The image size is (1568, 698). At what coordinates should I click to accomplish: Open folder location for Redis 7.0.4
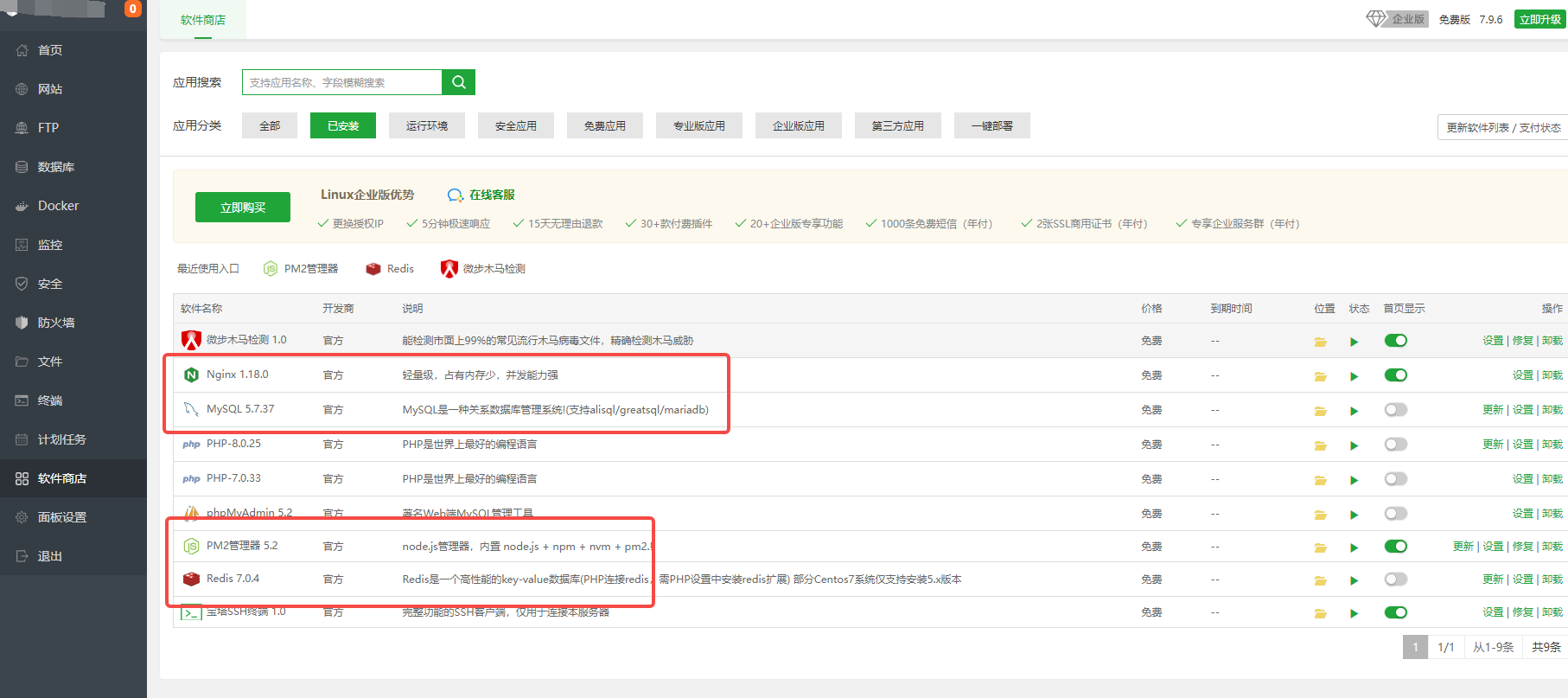(x=1321, y=580)
